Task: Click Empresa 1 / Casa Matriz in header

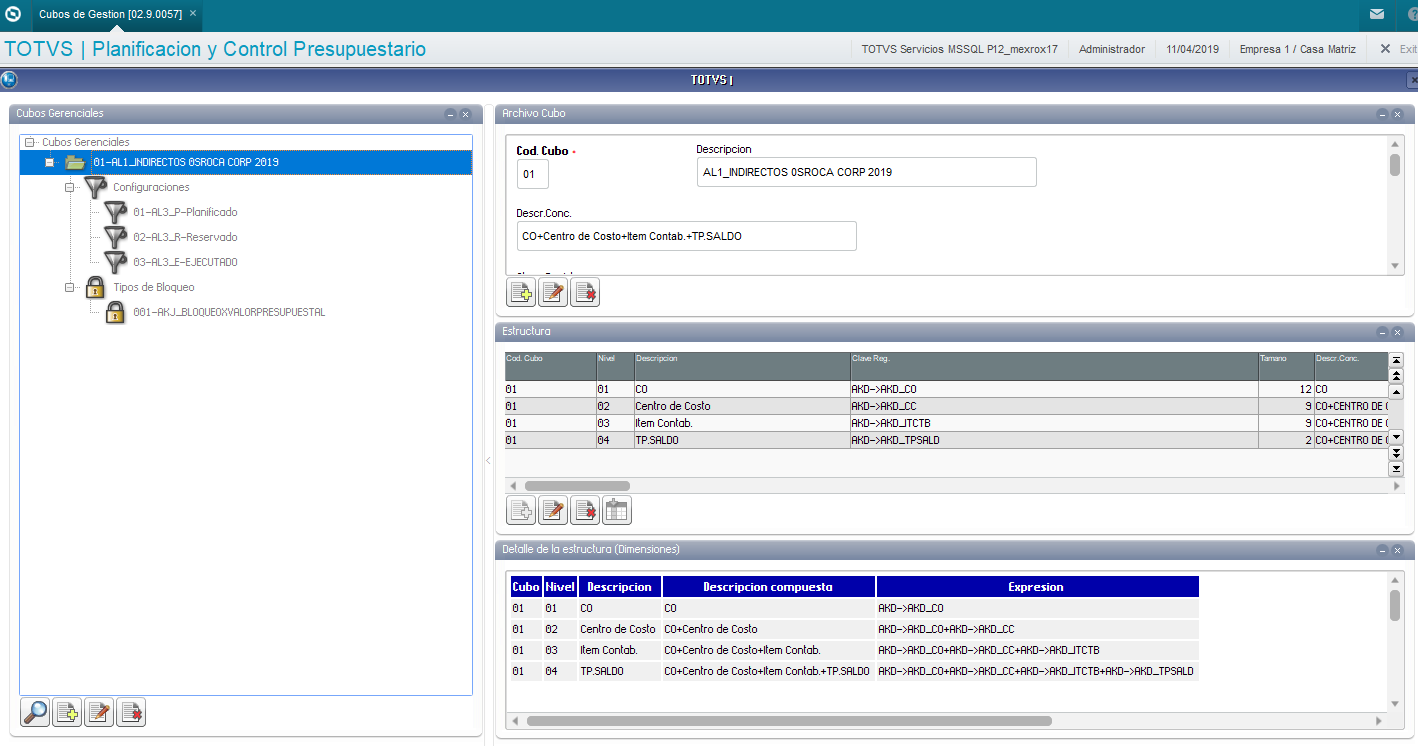Action: (x=1298, y=49)
